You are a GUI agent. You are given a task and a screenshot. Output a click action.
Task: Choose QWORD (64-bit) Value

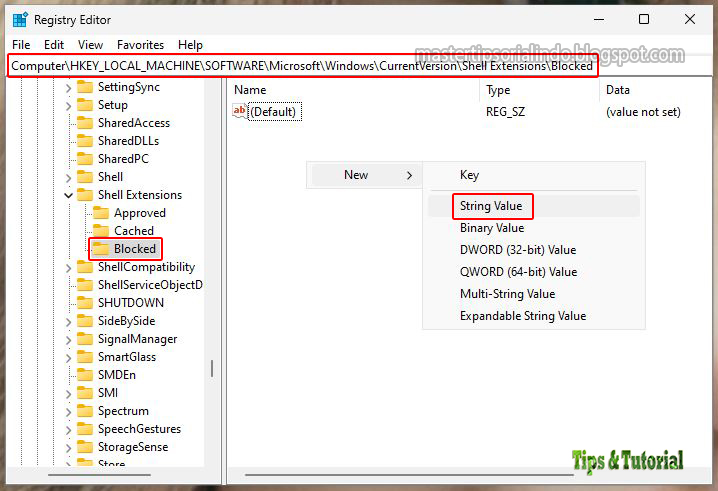click(533, 272)
